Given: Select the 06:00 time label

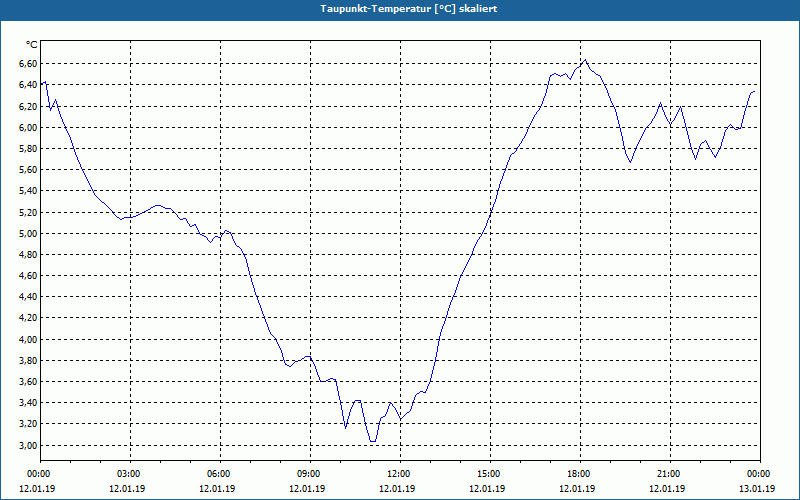Looking at the screenshot, I should (x=220, y=474).
